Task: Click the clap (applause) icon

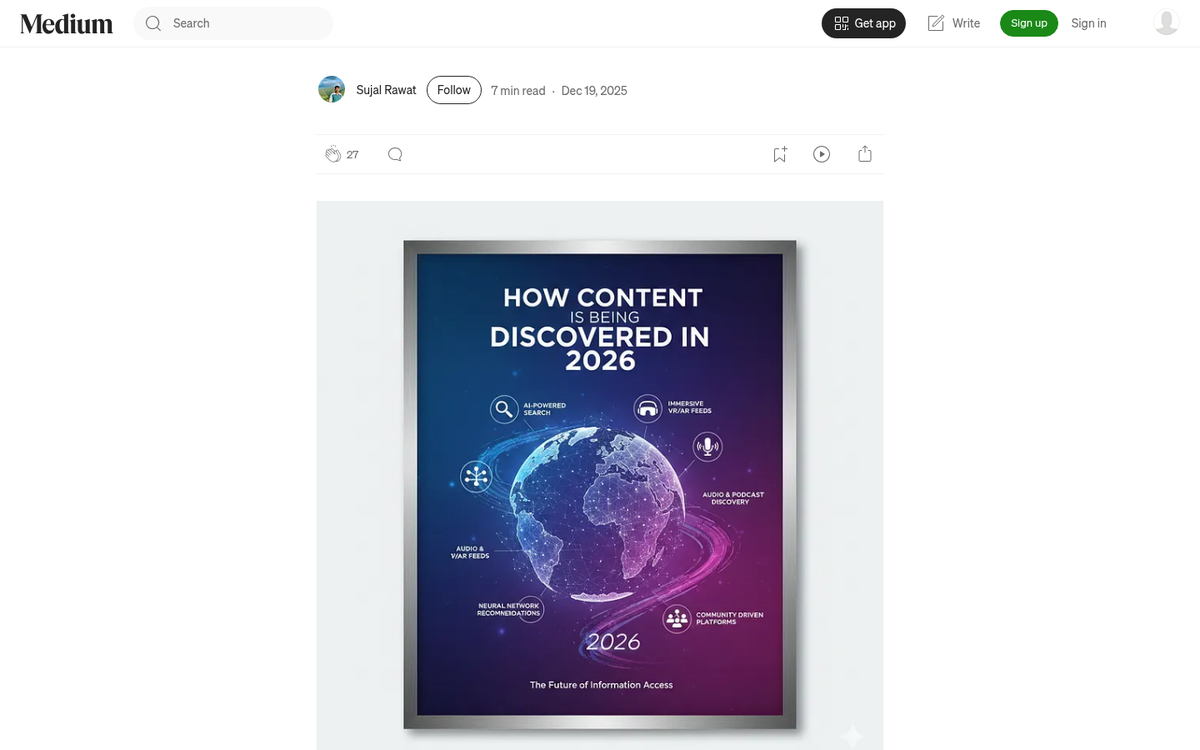Action: (x=333, y=154)
